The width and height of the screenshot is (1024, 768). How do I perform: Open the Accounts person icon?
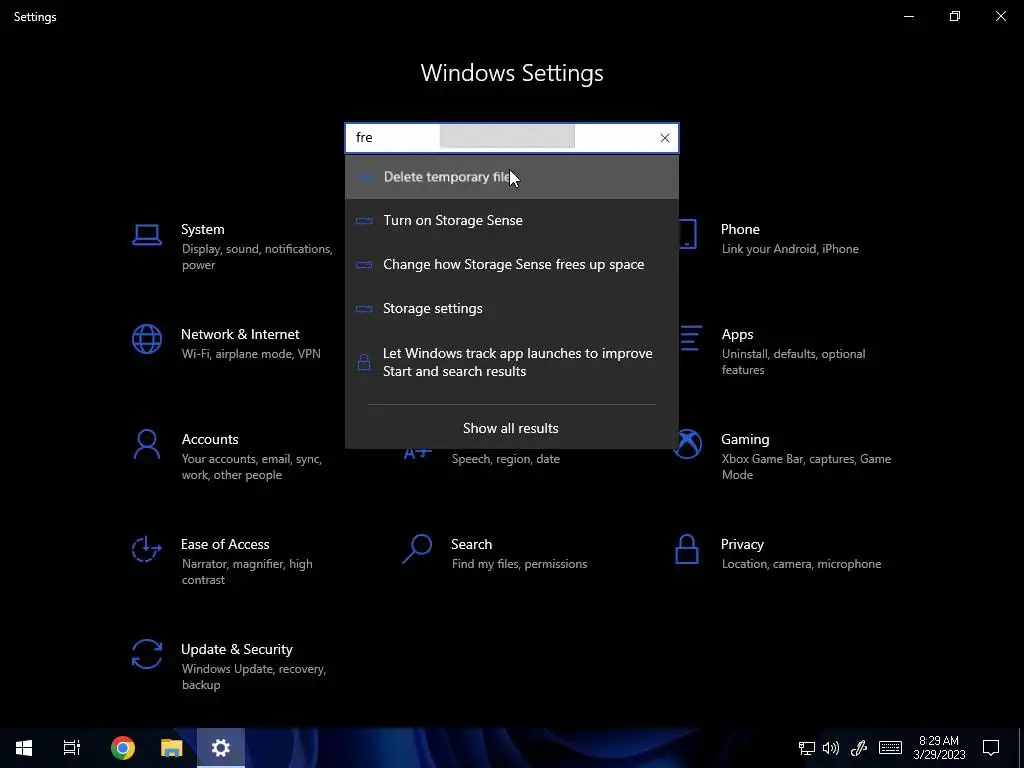coord(146,445)
